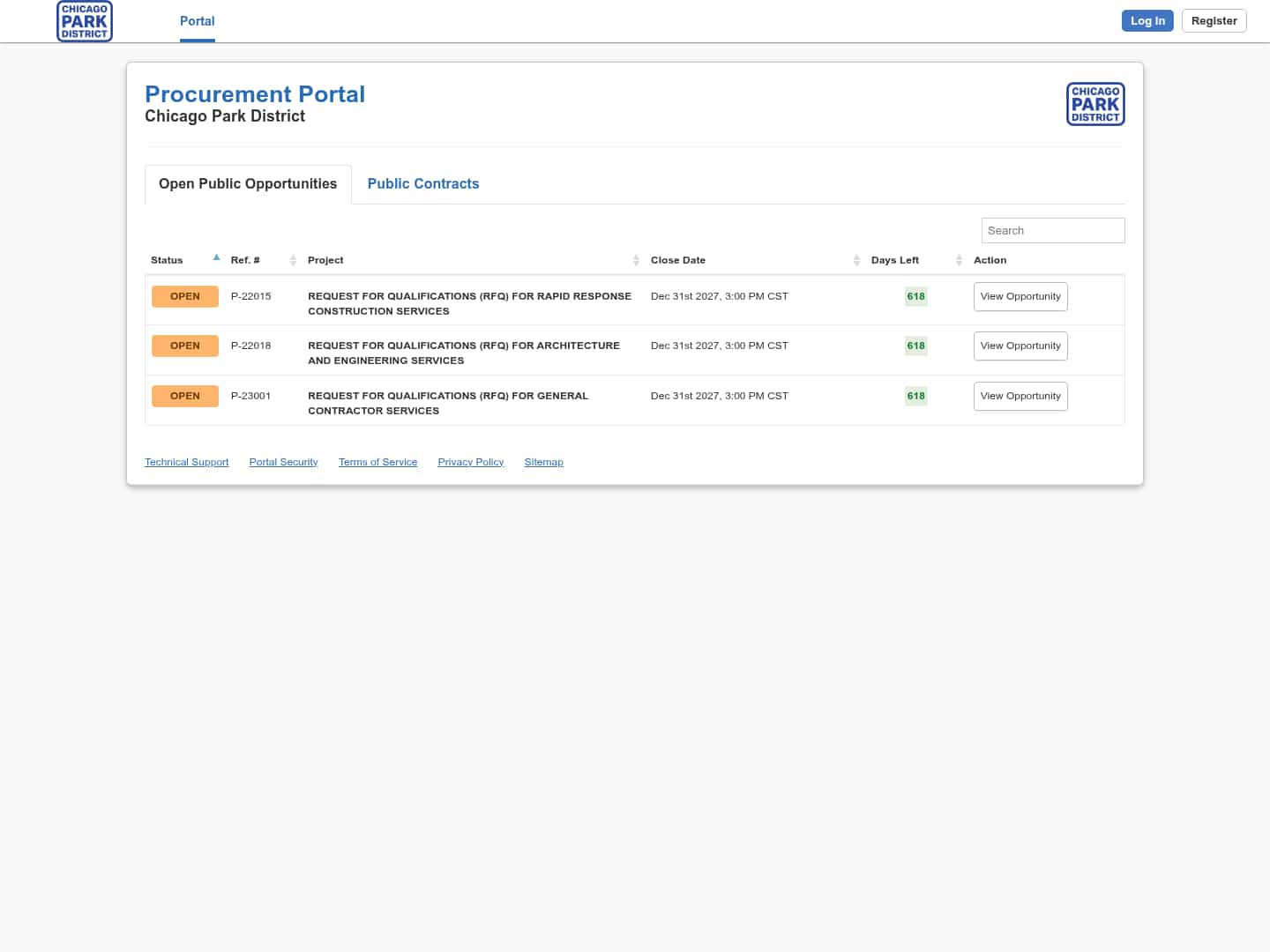Viewport: 1270px width, 952px height.
Task: Sort table by Ref. # column
Action: pos(245,260)
